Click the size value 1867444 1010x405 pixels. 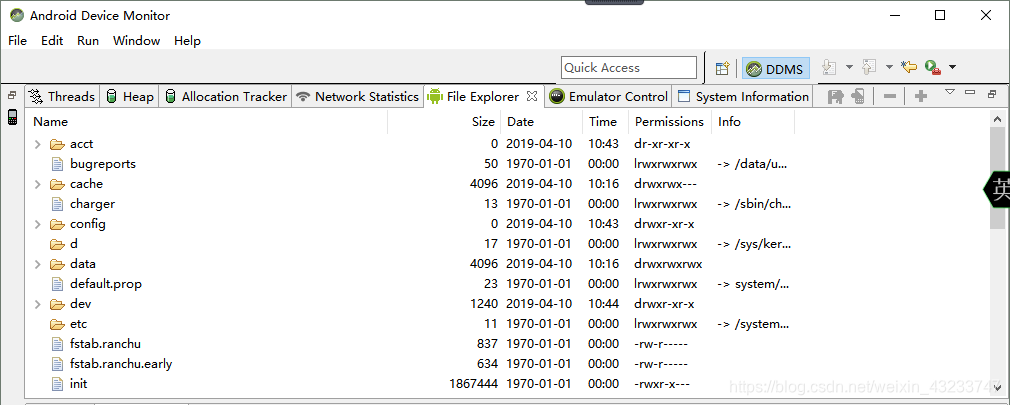[x=473, y=384]
